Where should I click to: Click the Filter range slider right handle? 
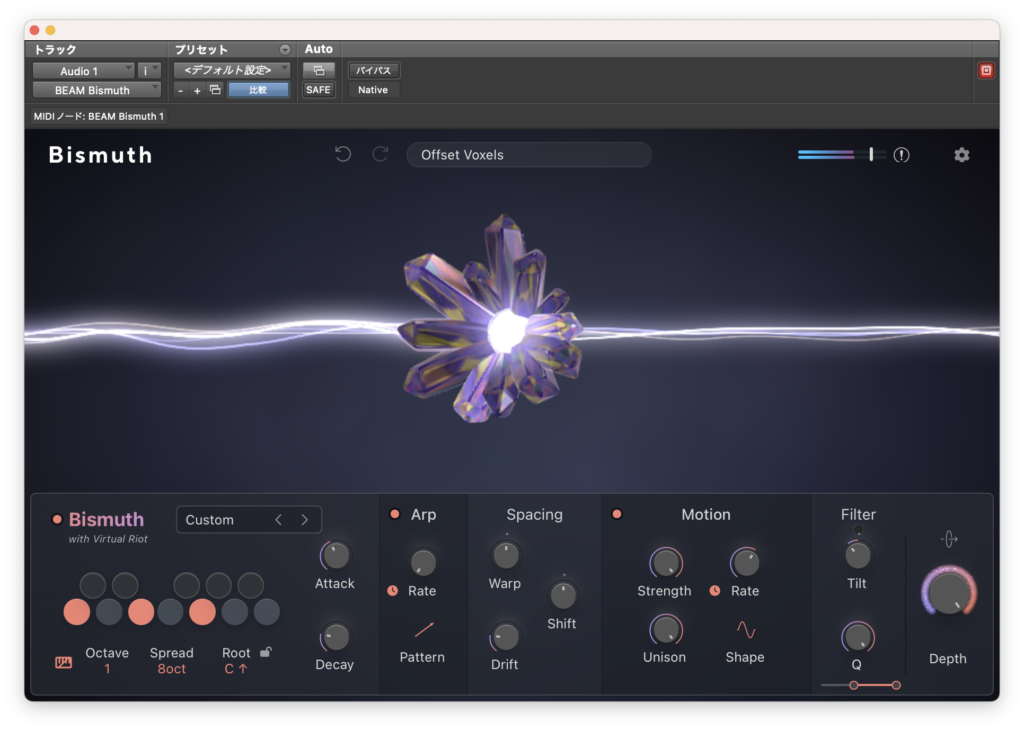(x=896, y=685)
